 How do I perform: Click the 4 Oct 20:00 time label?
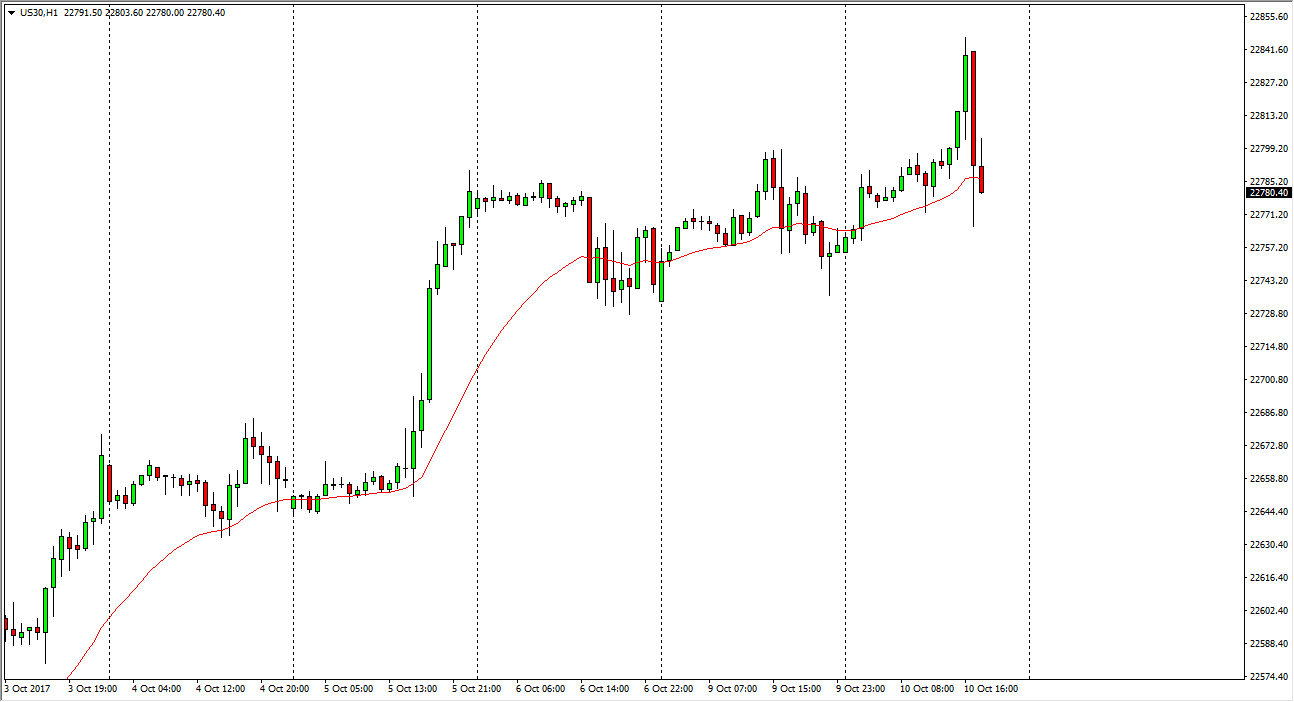click(285, 689)
